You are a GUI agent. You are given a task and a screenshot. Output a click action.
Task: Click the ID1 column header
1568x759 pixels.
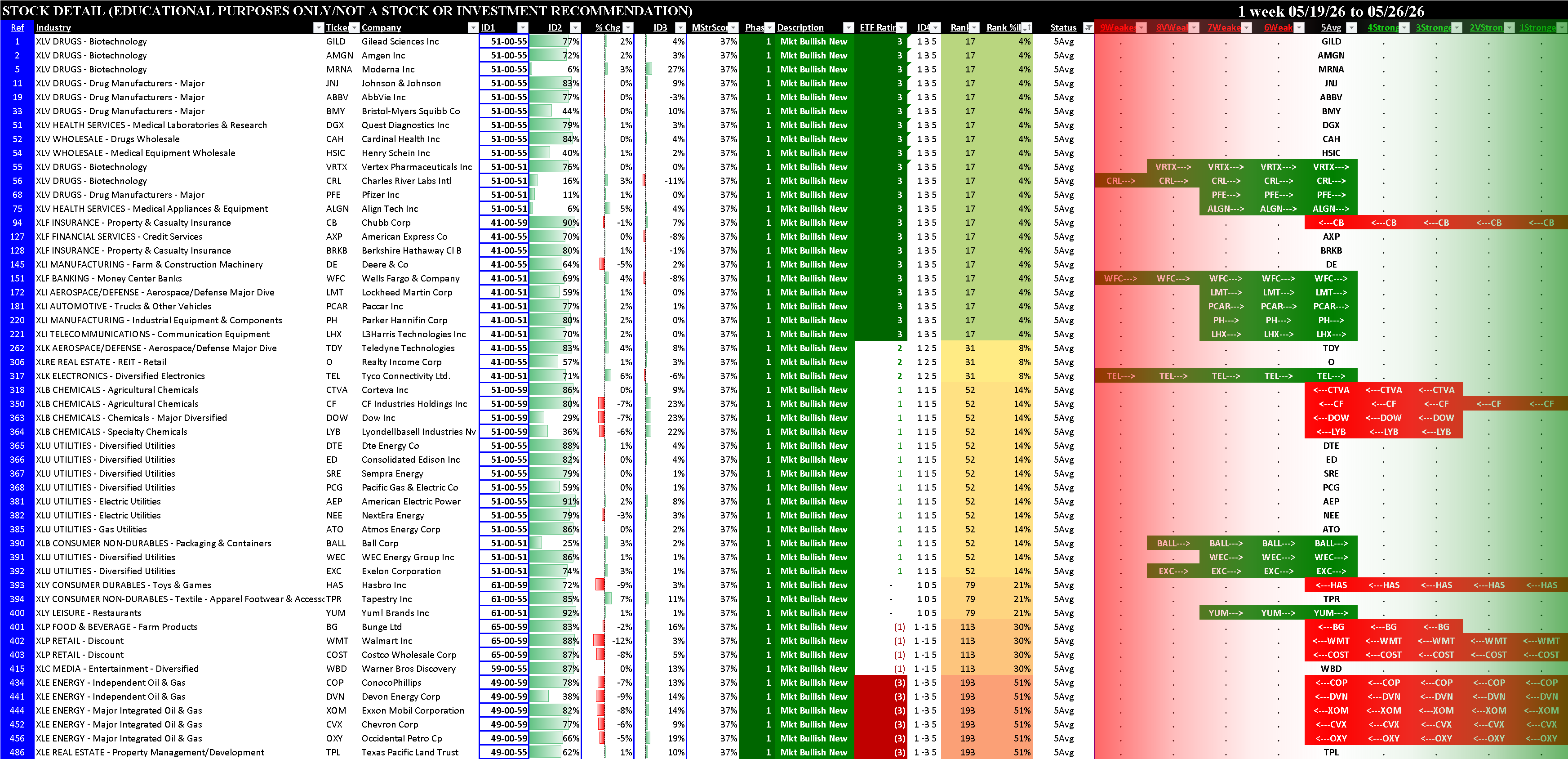(488, 27)
